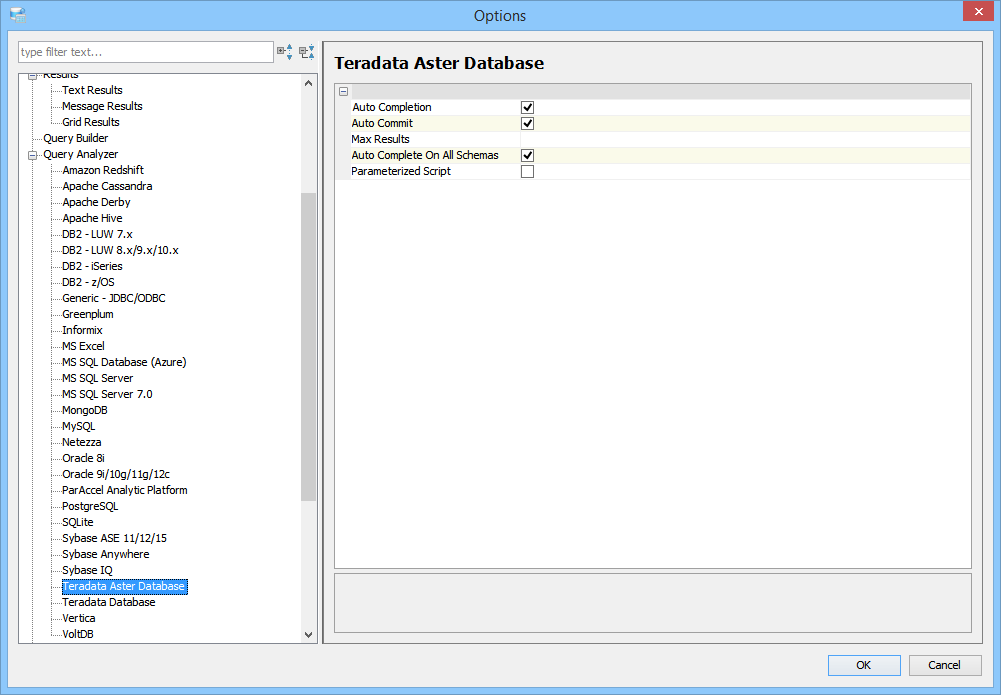The height and width of the screenshot is (695, 1001).
Task: Click the collapse all tree icon
Action: [307, 52]
